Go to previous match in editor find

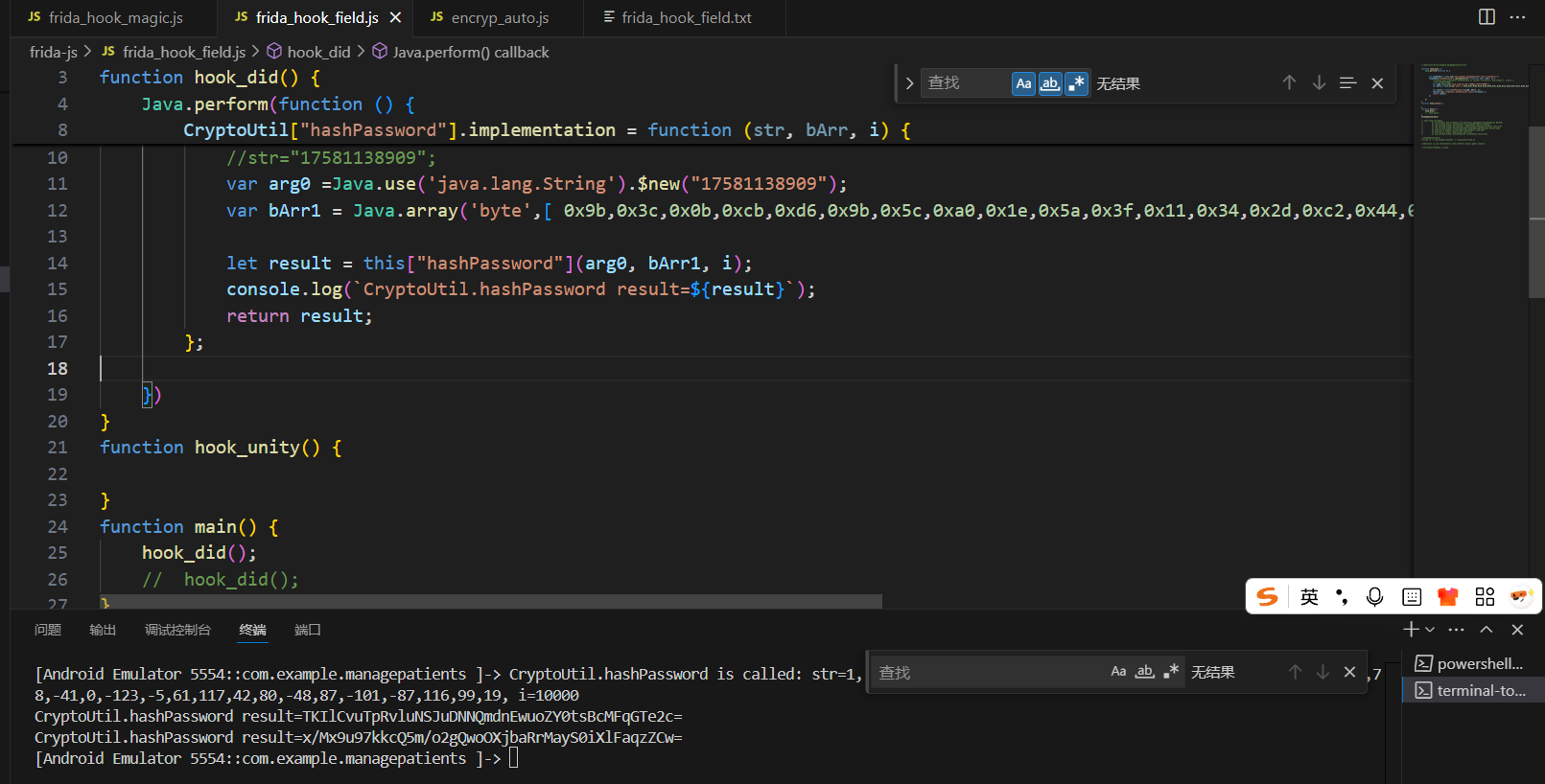pyautogui.click(x=1289, y=83)
